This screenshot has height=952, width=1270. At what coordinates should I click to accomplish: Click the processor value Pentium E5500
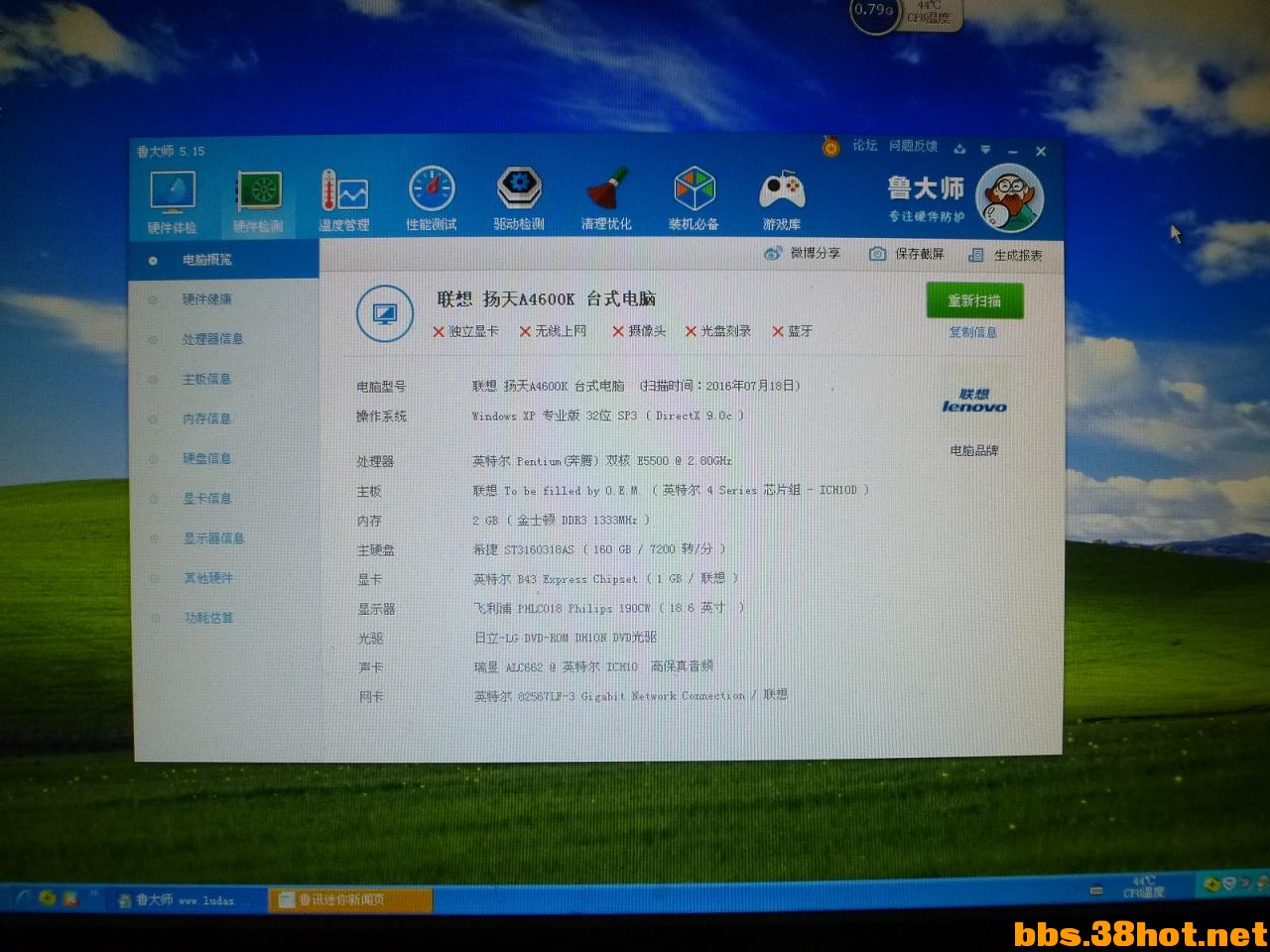(601, 461)
